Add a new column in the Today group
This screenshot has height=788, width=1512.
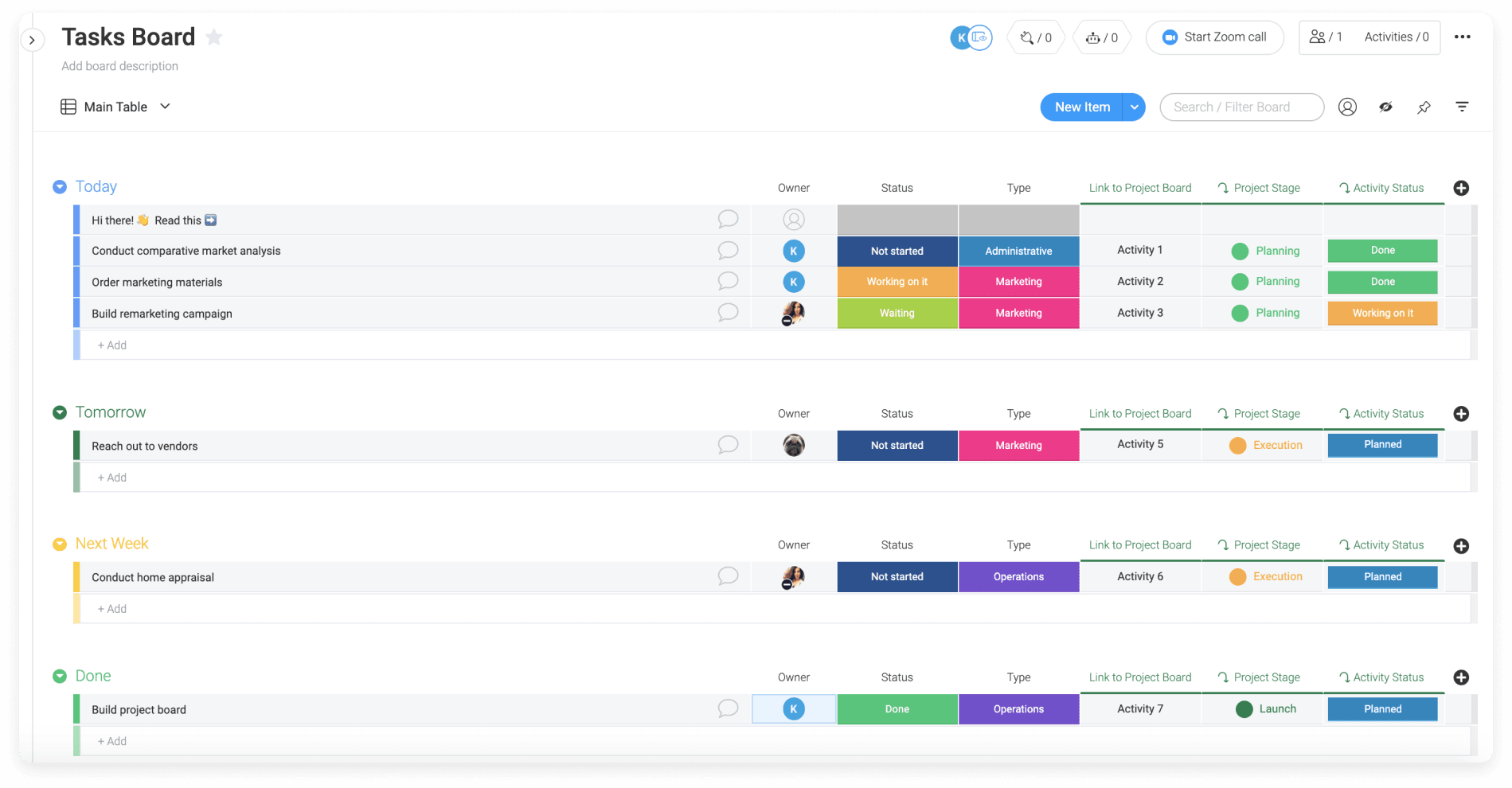coord(1461,188)
